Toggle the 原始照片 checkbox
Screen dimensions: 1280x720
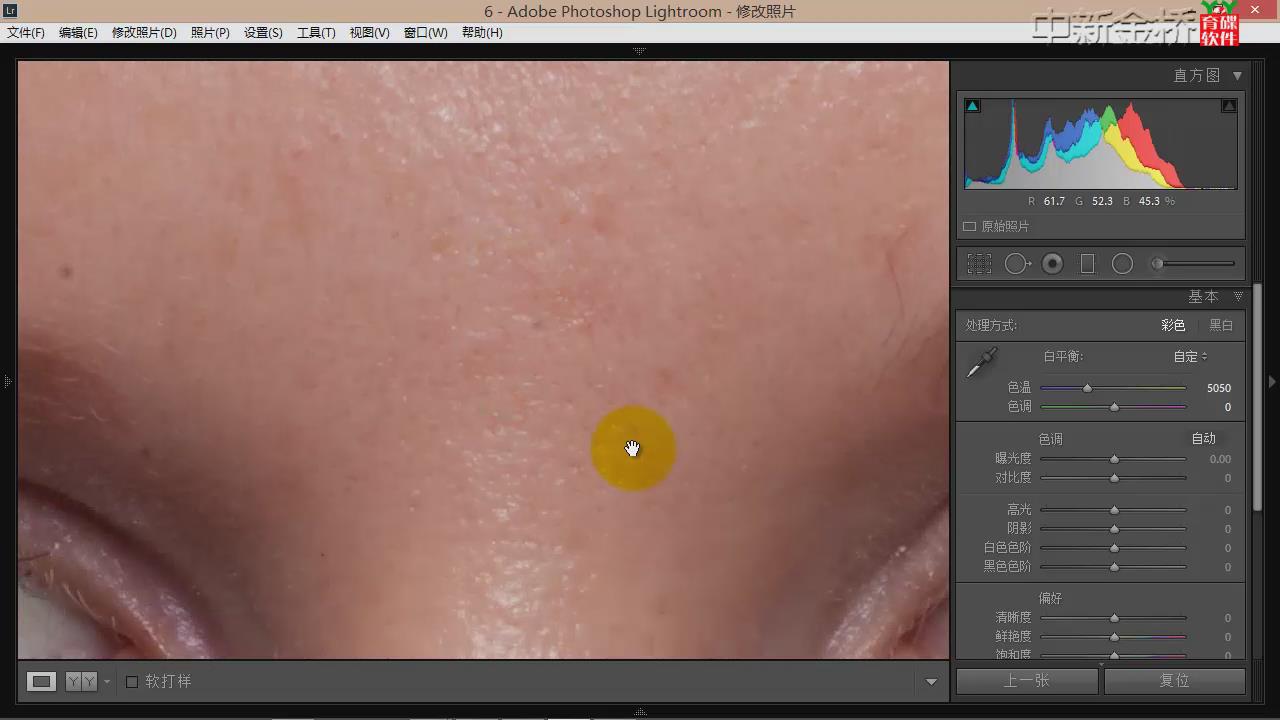(969, 227)
